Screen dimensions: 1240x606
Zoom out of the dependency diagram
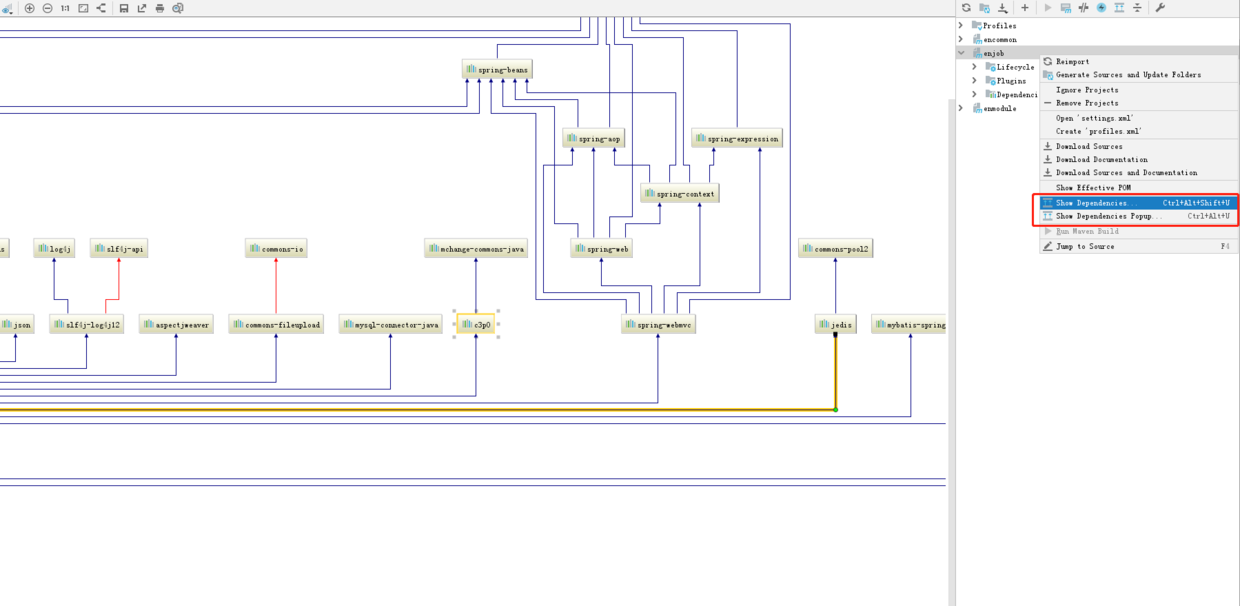[x=47, y=8]
